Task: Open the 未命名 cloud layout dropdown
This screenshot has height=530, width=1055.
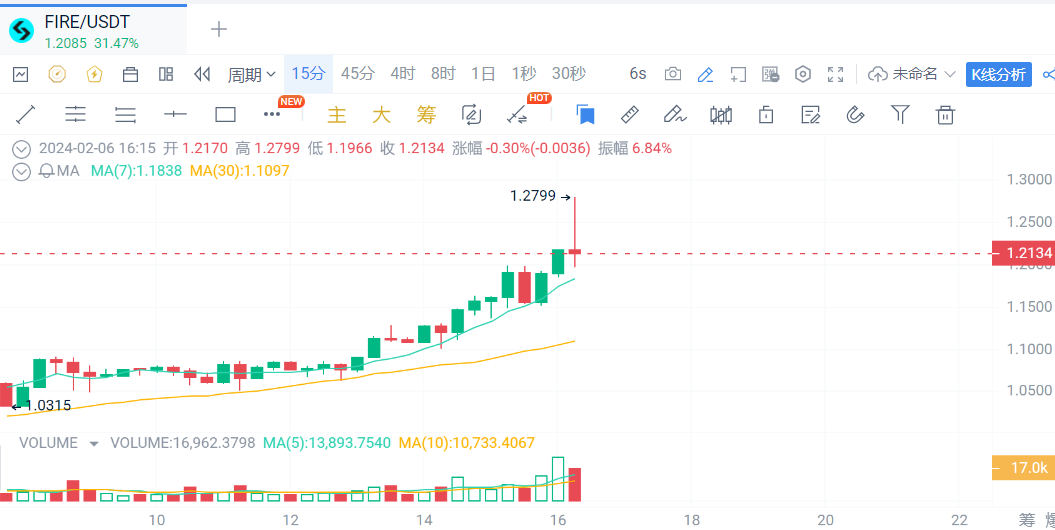Action: [x=914, y=74]
